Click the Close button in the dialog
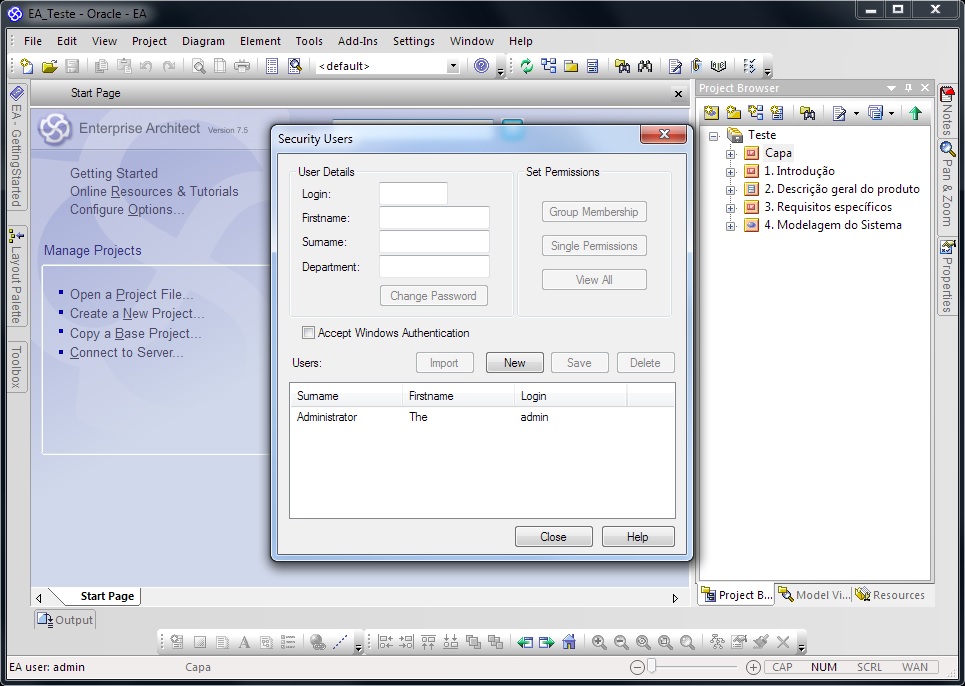The width and height of the screenshot is (965, 686). coord(553,537)
